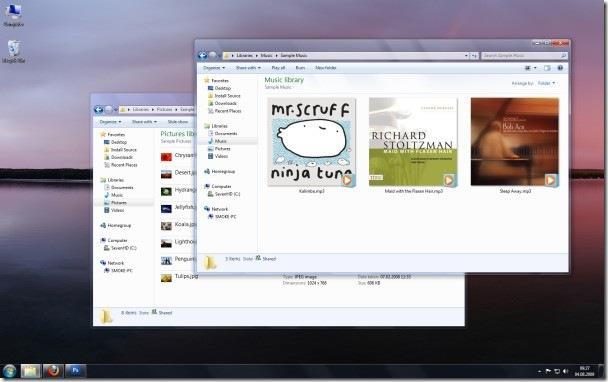Open Organize dropdown in Pictures window
Image resolution: width=608 pixels, height=382 pixels.
111,122
